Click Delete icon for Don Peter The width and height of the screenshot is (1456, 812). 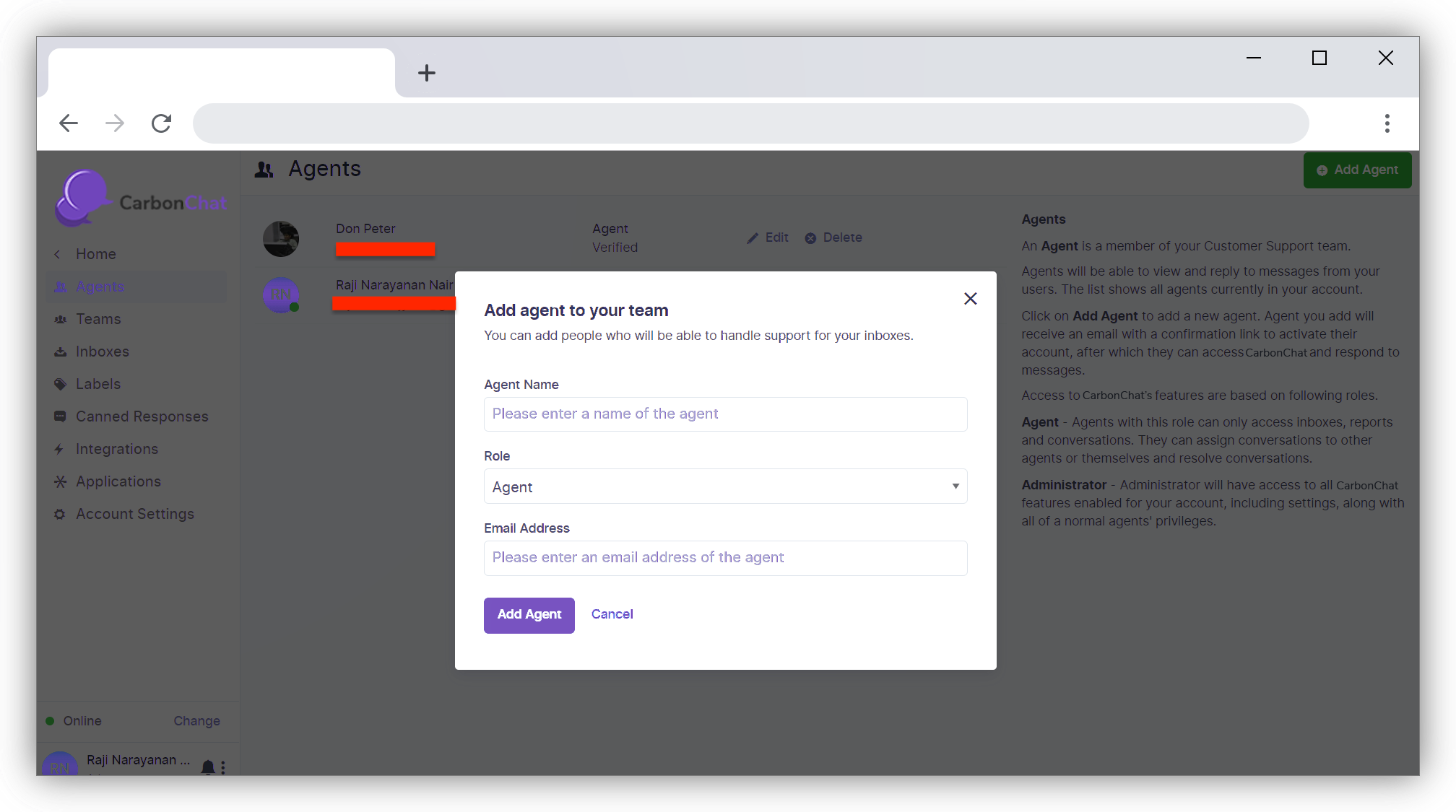(x=810, y=238)
